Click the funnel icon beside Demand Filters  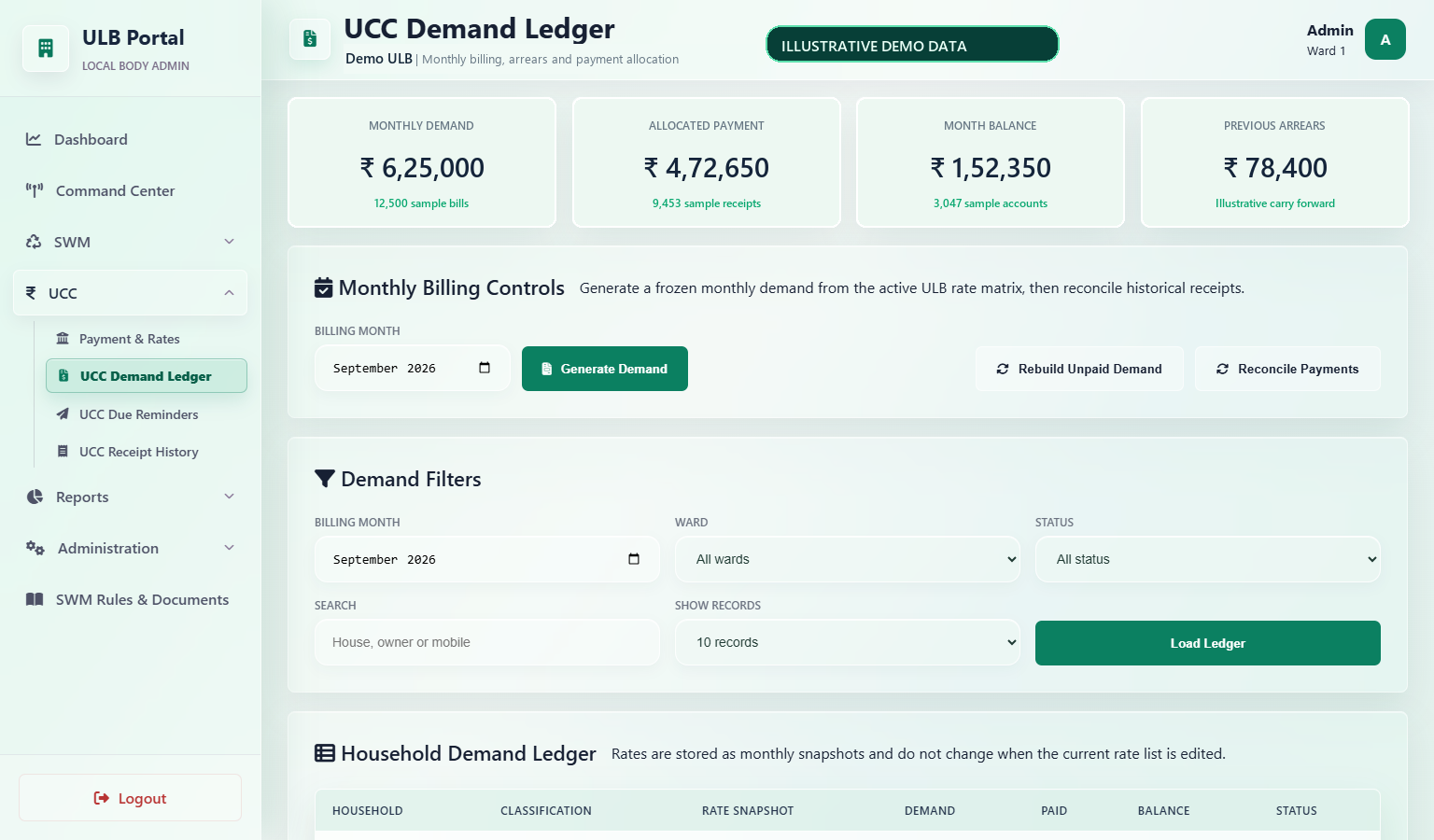(x=325, y=479)
